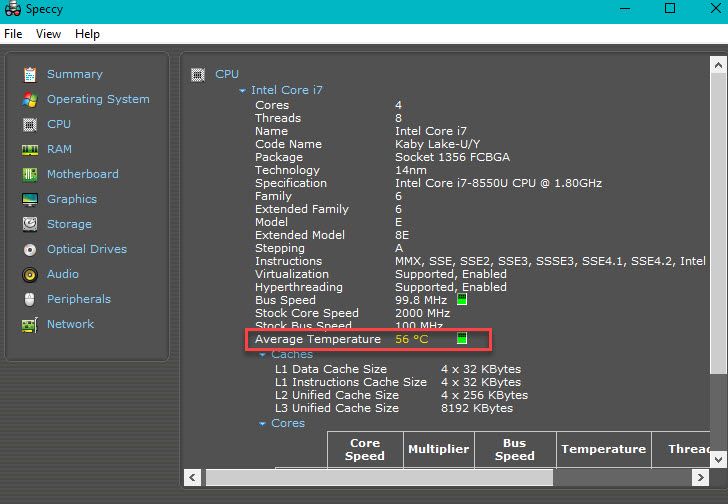Screen dimensions: 728x504
Task: Click the Peripherals mouse icon
Action: (30, 299)
